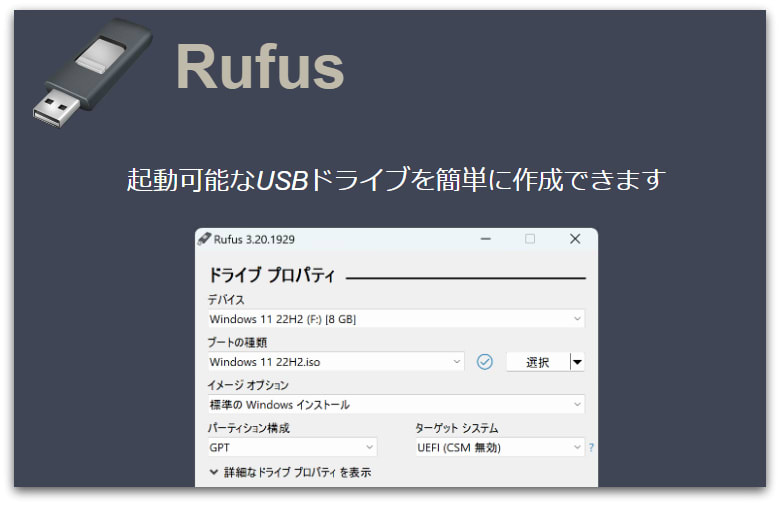Viewport: 780px width, 505px height.
Task: Click the maximize box of the Rufus window
Action: coord(530,239)
